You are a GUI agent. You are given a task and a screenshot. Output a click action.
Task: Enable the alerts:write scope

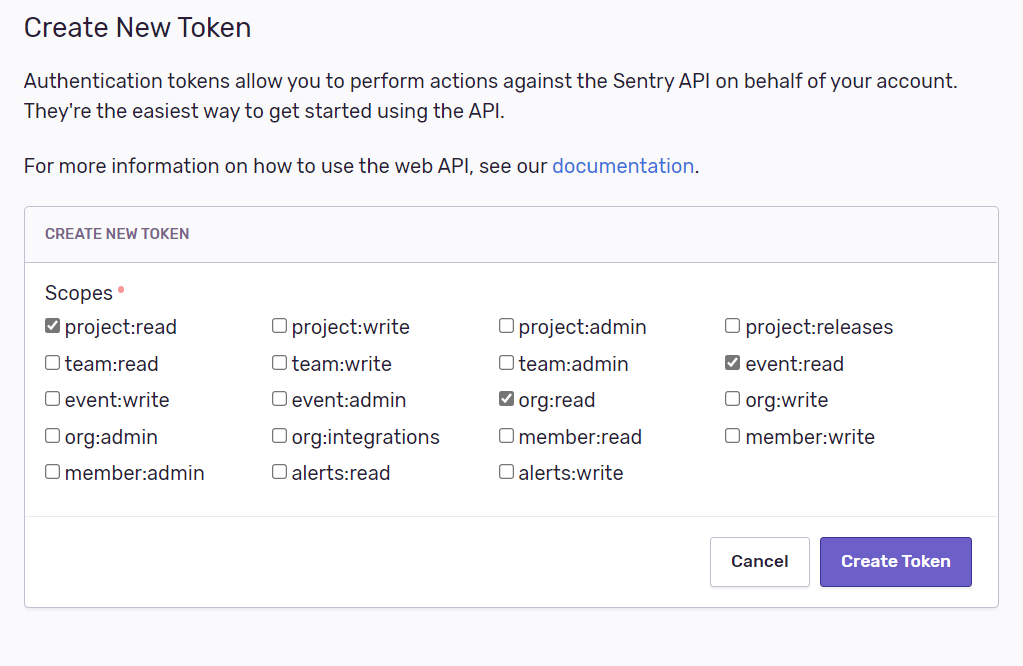pos(507,472)
